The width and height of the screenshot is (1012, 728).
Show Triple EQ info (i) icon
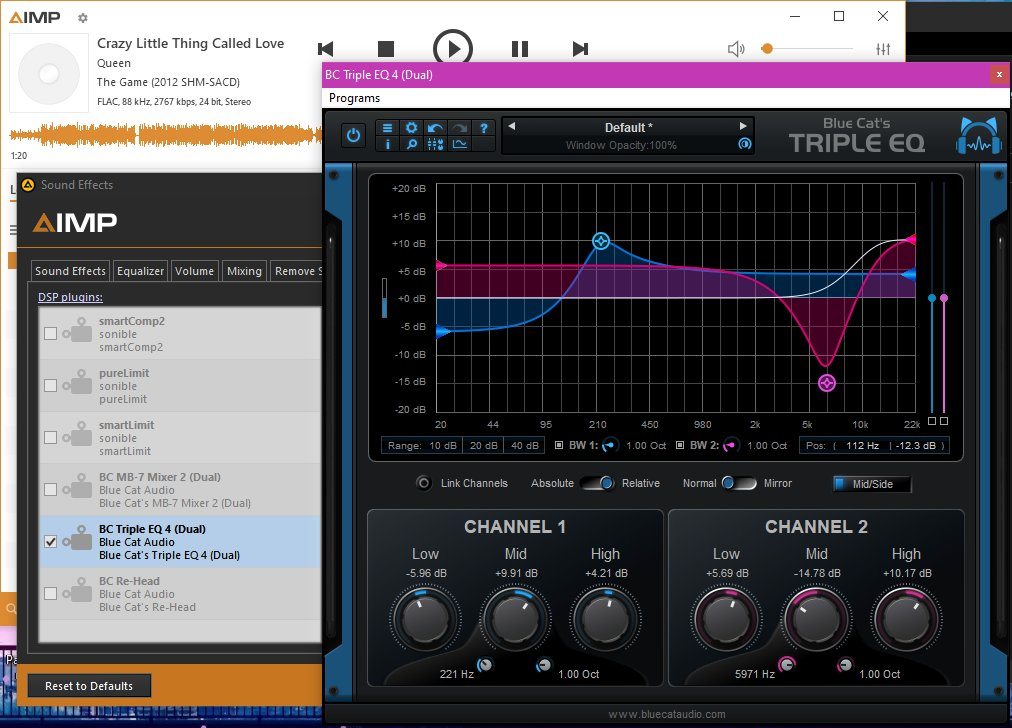click(x=387, y=144)
